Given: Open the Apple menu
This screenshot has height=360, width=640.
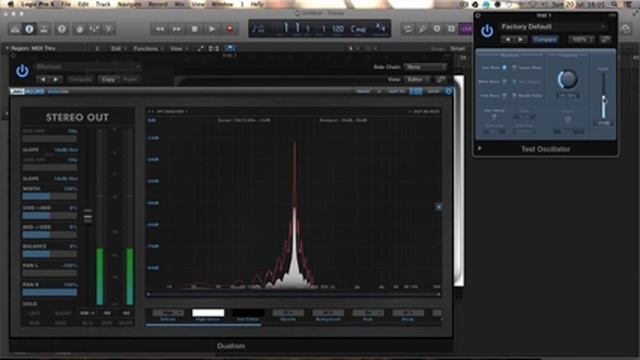Looking at the screenshot, I should [10, 4].
